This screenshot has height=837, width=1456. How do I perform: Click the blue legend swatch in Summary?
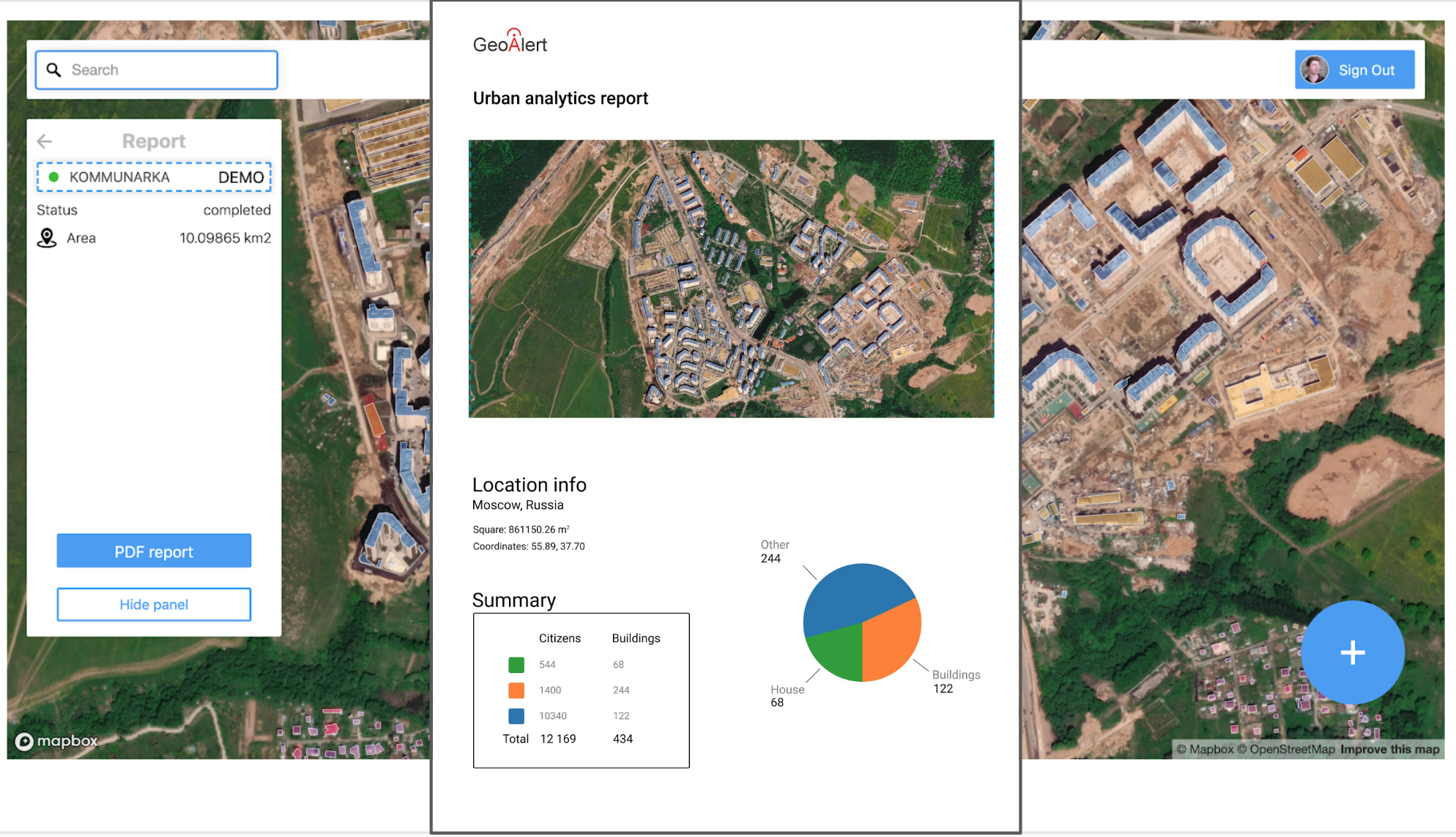point(516,716)
